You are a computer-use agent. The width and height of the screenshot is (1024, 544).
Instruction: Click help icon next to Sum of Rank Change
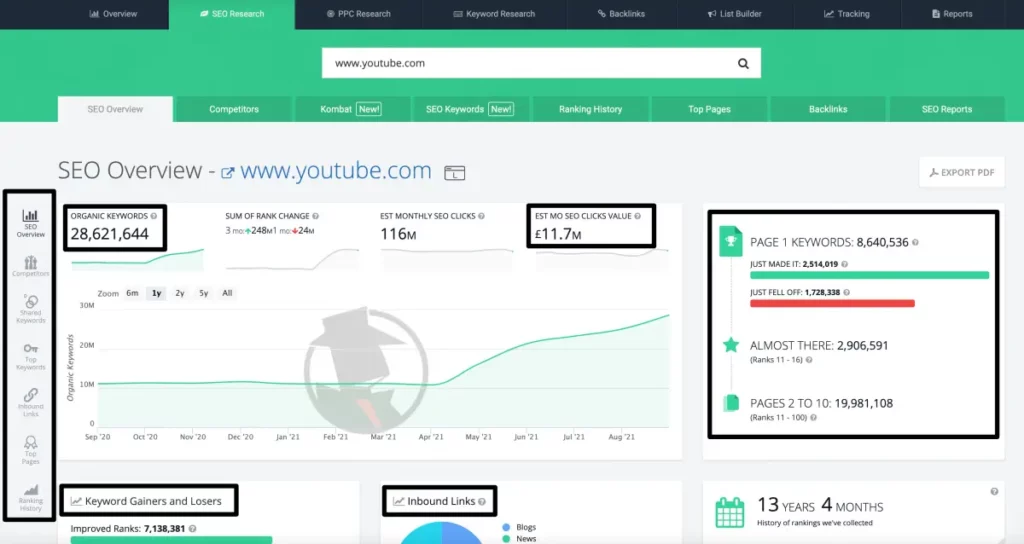pos(315,216)
